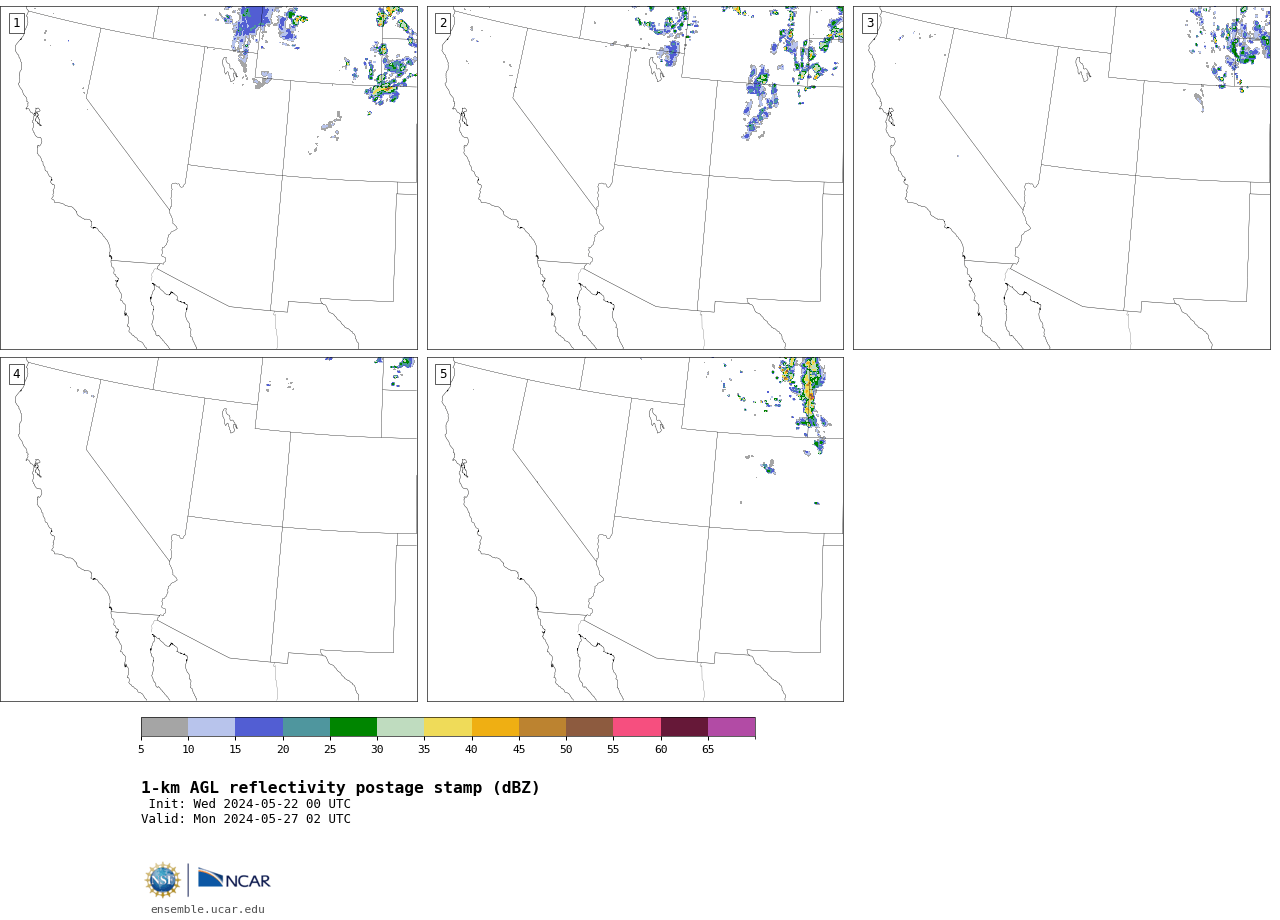
Task: Click the gray 5-10 dBZ color swatch
Action: [164, 727]
